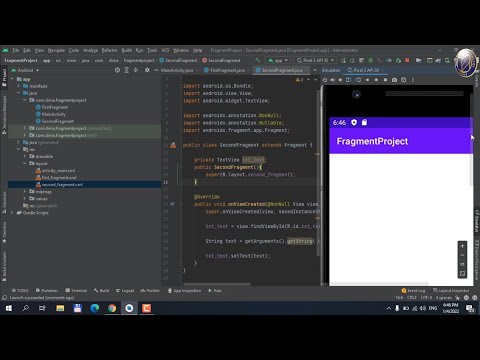
Task: Expand the Gradle Scripts node
Action: (x=12, y=213)
